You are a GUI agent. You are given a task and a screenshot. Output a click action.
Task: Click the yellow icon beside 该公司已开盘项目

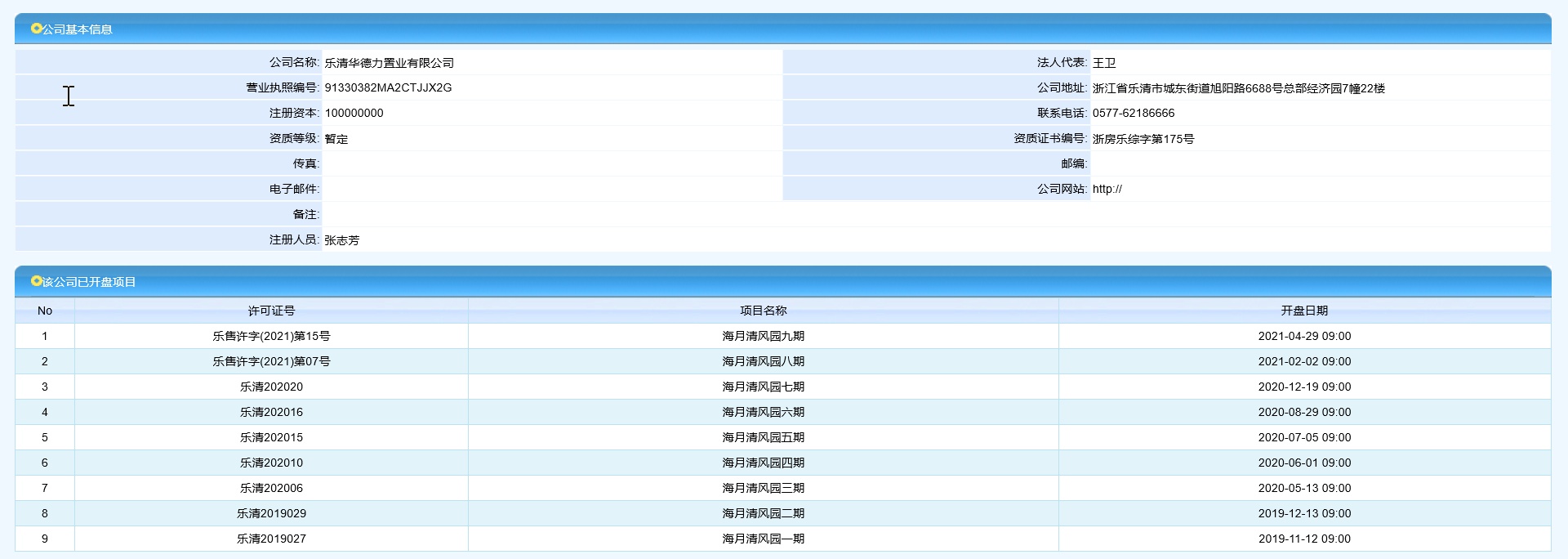point(36,281)
